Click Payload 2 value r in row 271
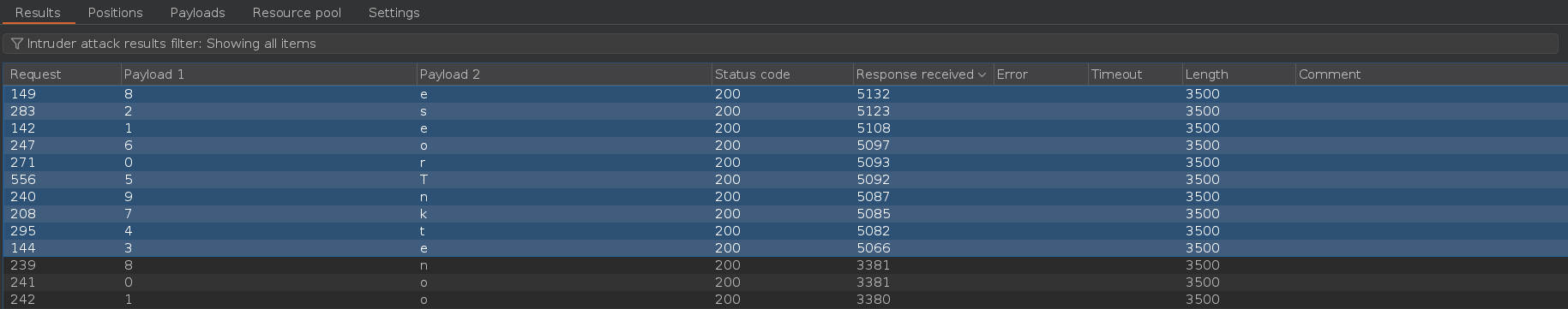This screenshot has width=1568, height=309. [x=423, y=163]
